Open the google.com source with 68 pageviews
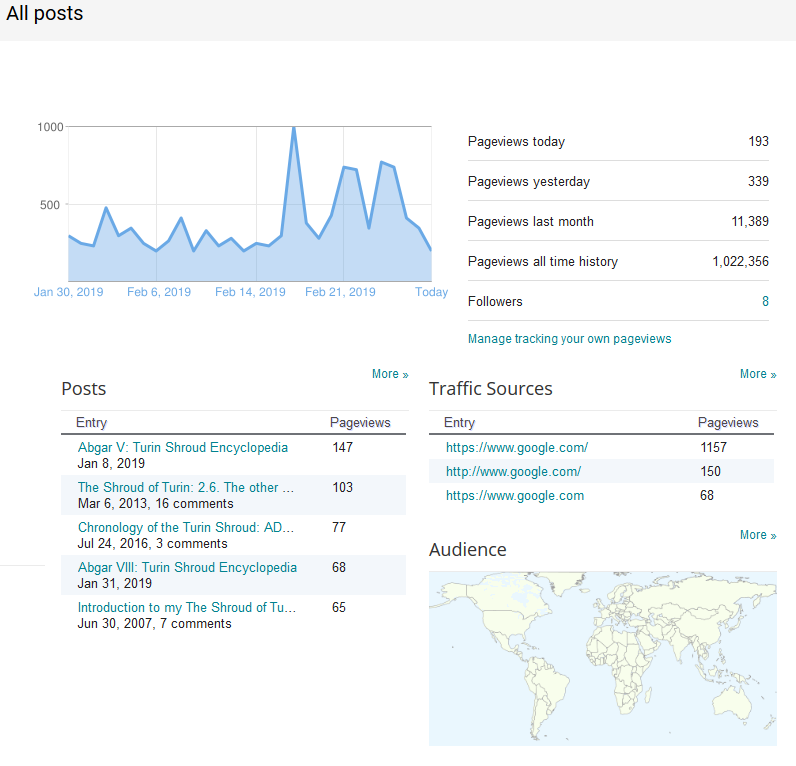Viewport: 796px width, 766px height. (x=515, y=496)
